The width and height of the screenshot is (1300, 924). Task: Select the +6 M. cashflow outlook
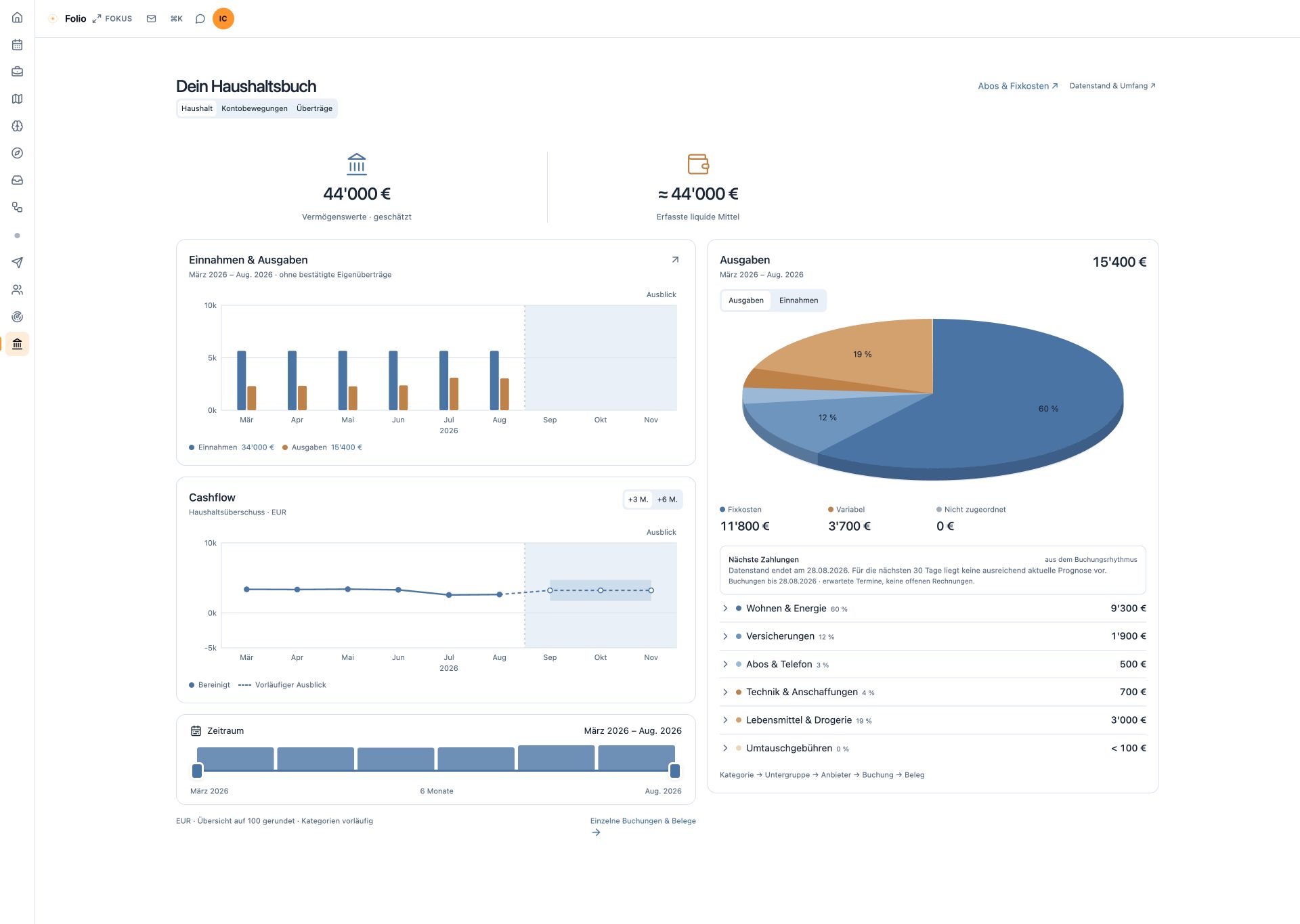(667, 500)
